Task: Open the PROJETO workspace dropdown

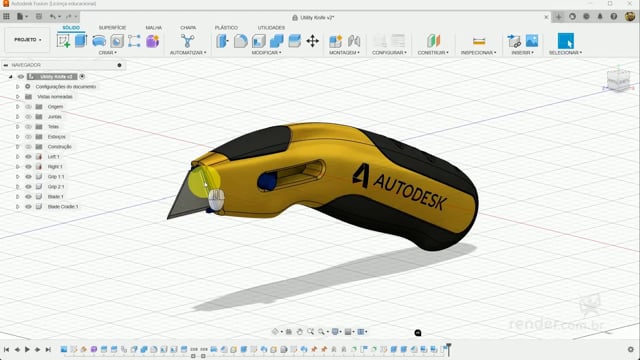Action: point(27,40)
